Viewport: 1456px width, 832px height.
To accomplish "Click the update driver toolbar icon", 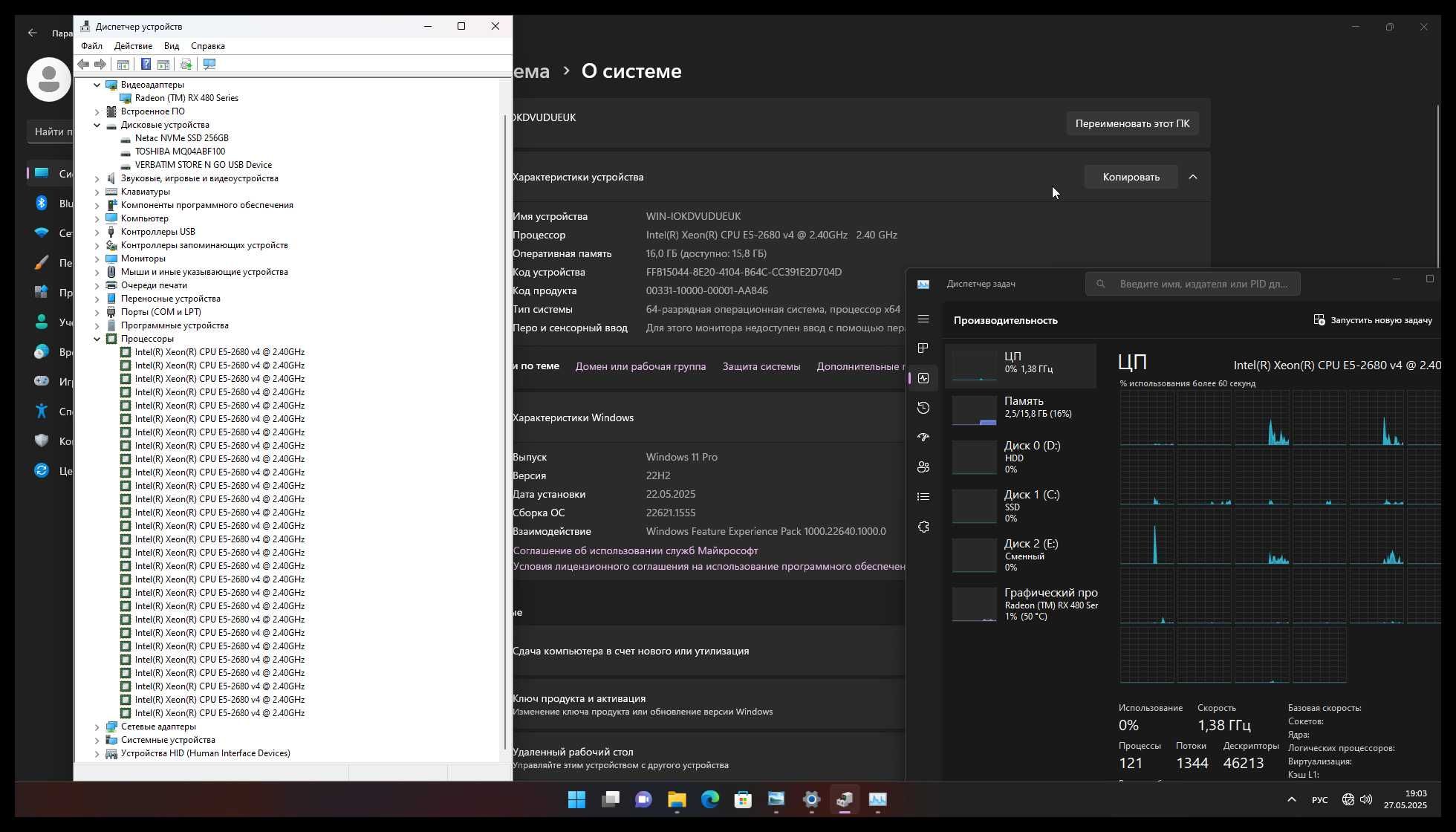I will (x=186, y=65).
